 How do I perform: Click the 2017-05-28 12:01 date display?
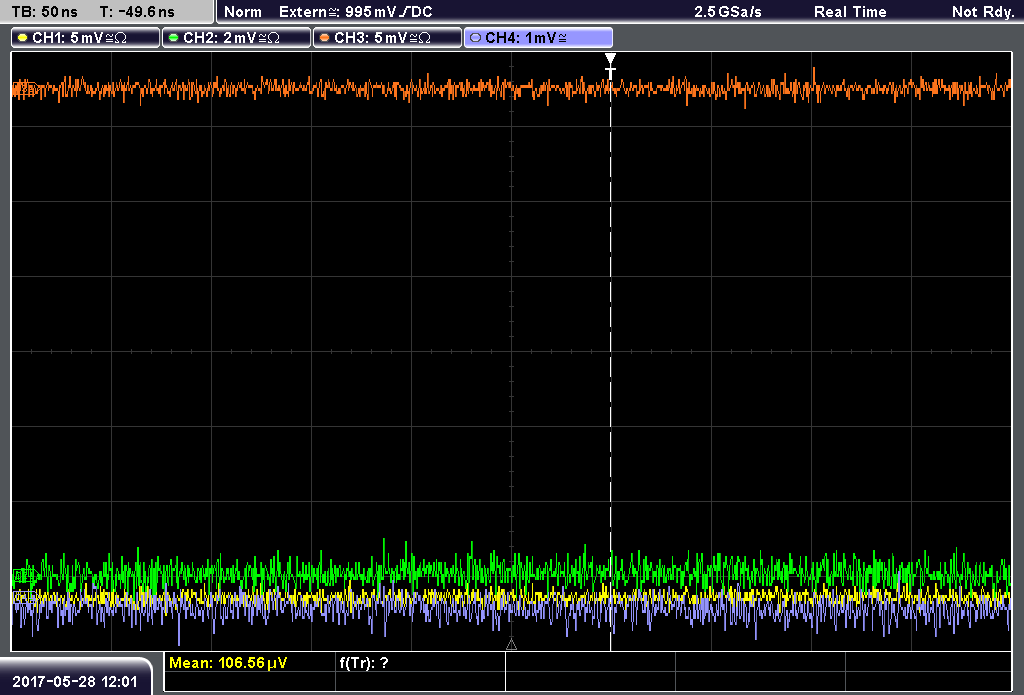[75, 682]
